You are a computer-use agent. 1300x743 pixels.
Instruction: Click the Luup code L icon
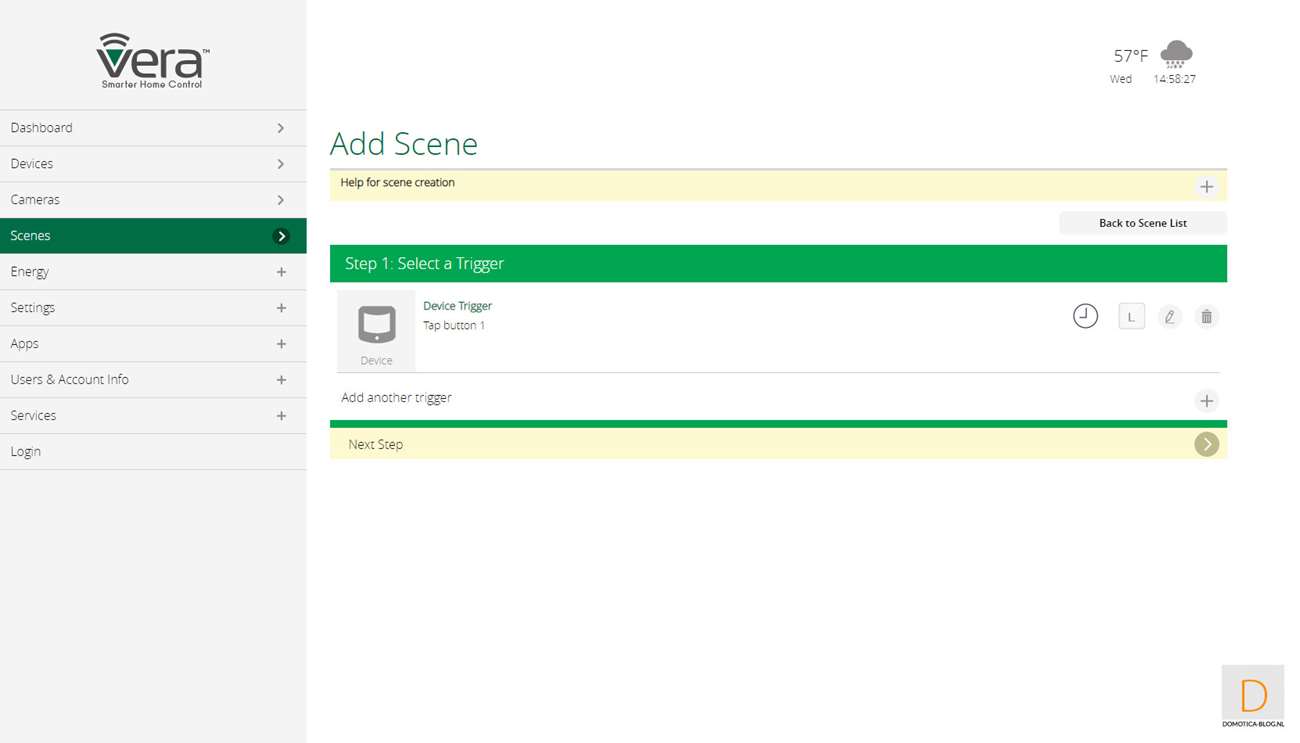pos(1131,317)
